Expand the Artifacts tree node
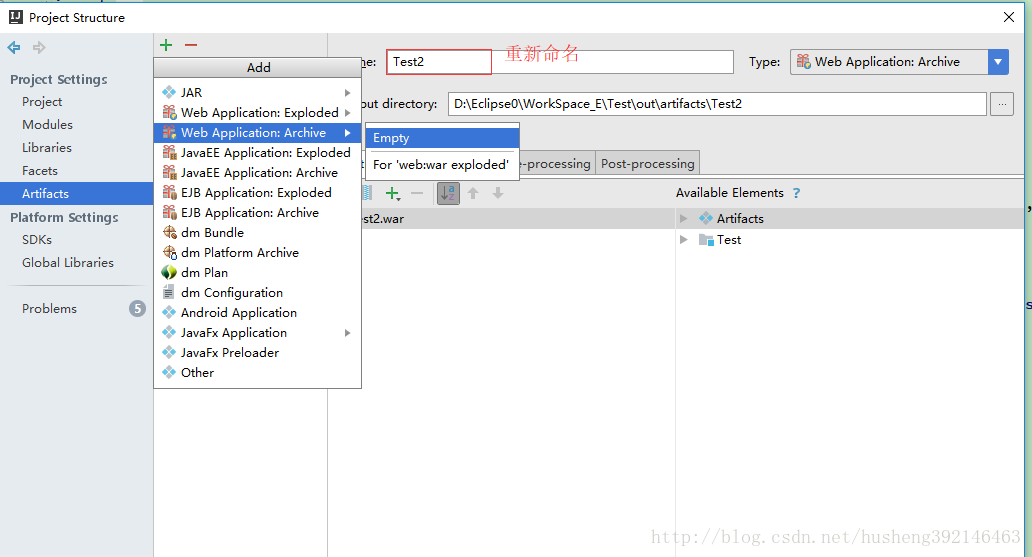Viewport: 1032px width, 557px height. [684, 218]
